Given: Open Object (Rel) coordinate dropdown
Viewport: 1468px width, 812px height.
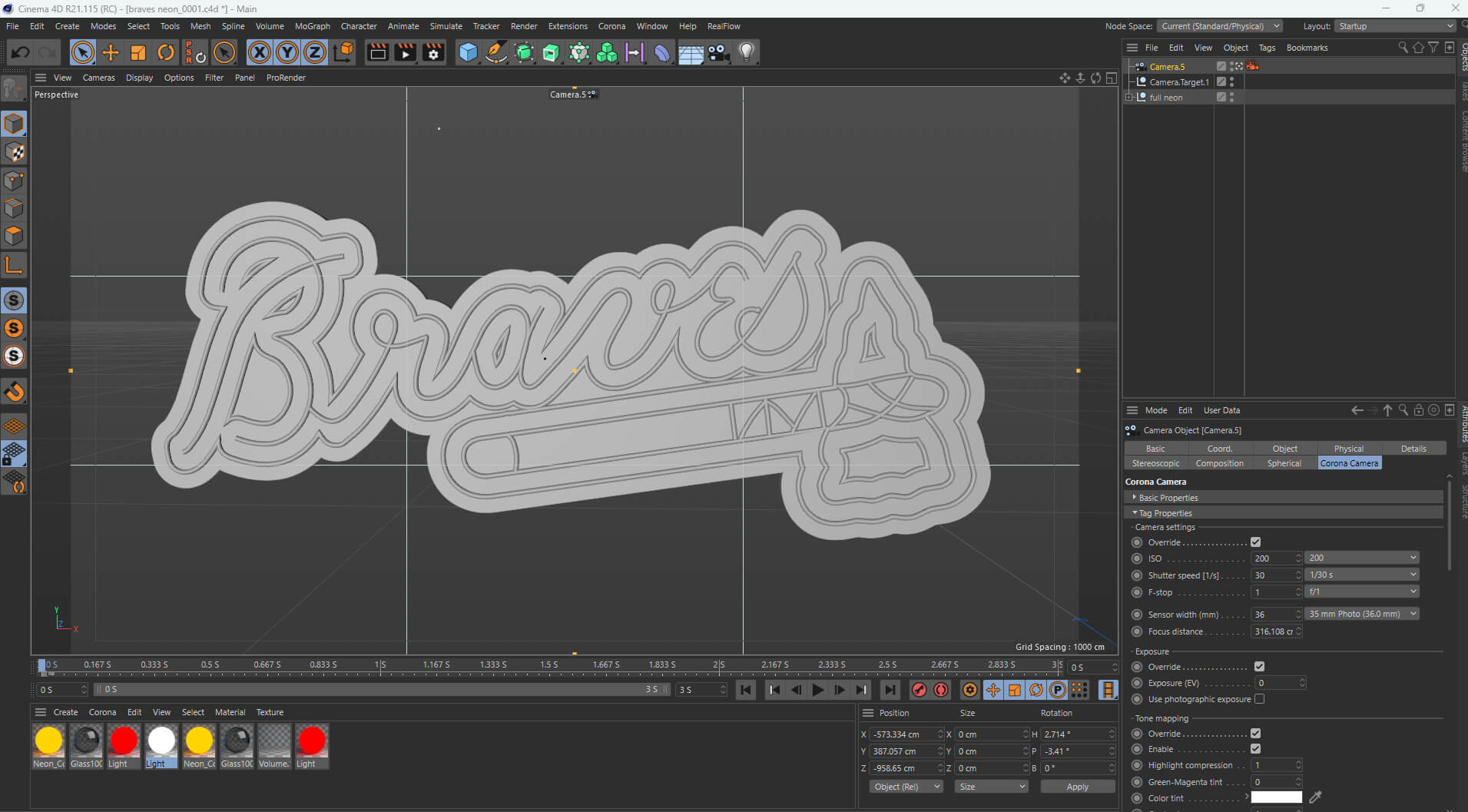Looking at the screenshot, I should [x=906, y=787].
